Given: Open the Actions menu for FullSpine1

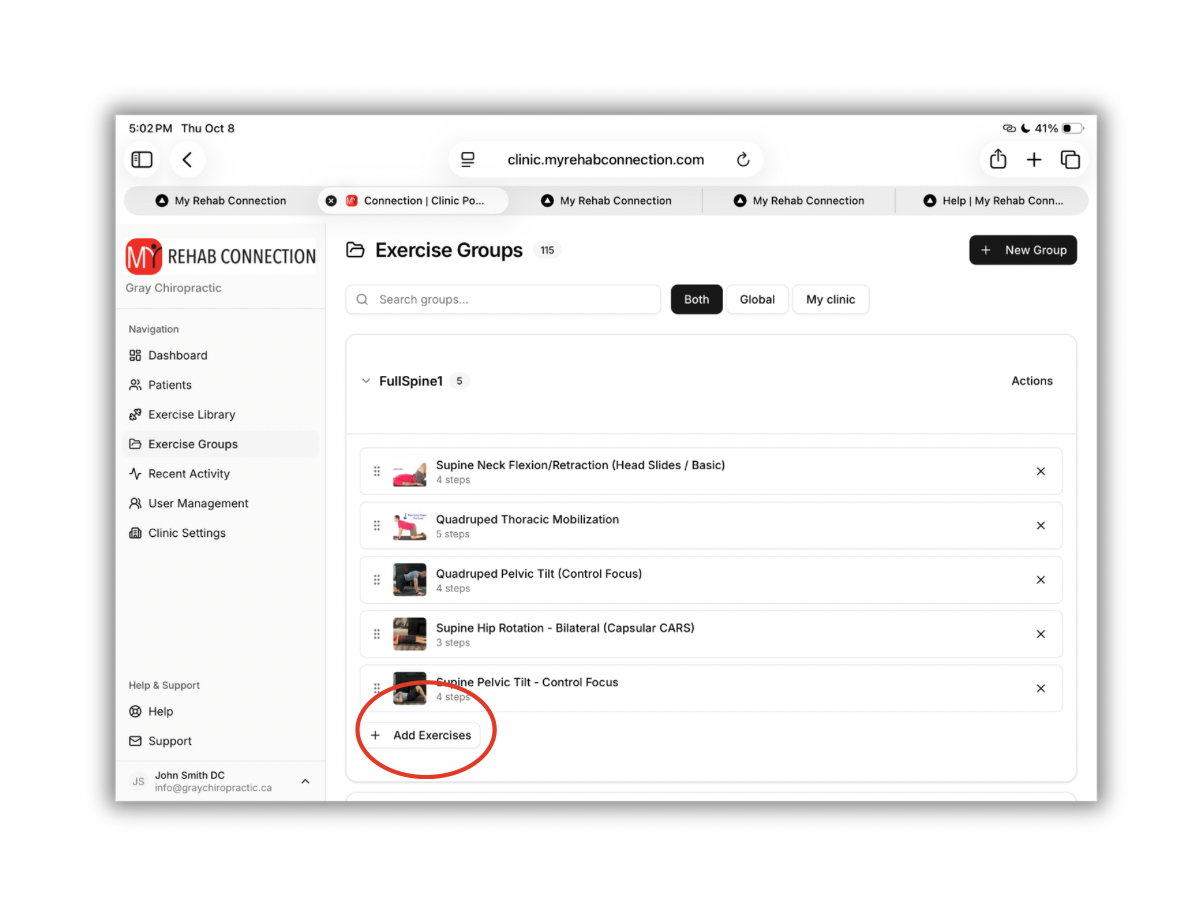Looking at the screenshot, I should tap(1032, 381).
